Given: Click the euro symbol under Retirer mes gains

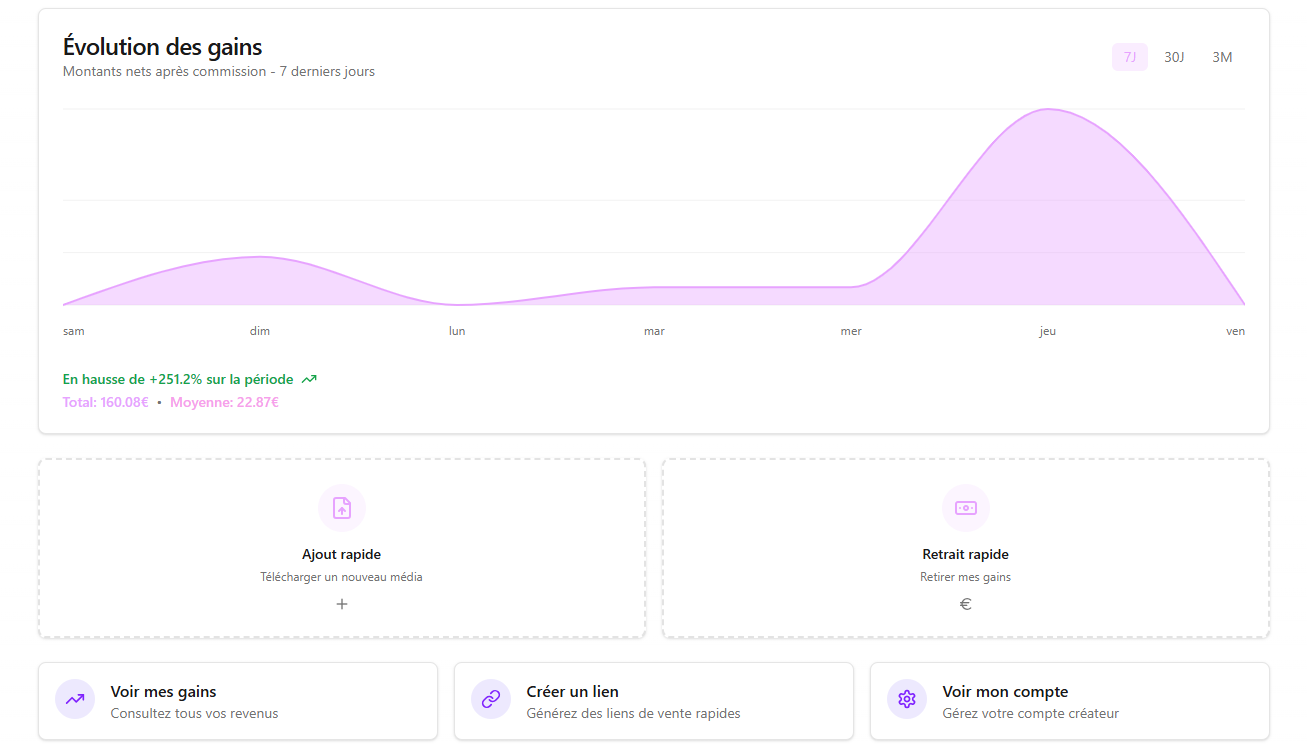Looking at the screenshot, I should click(965, 604).
